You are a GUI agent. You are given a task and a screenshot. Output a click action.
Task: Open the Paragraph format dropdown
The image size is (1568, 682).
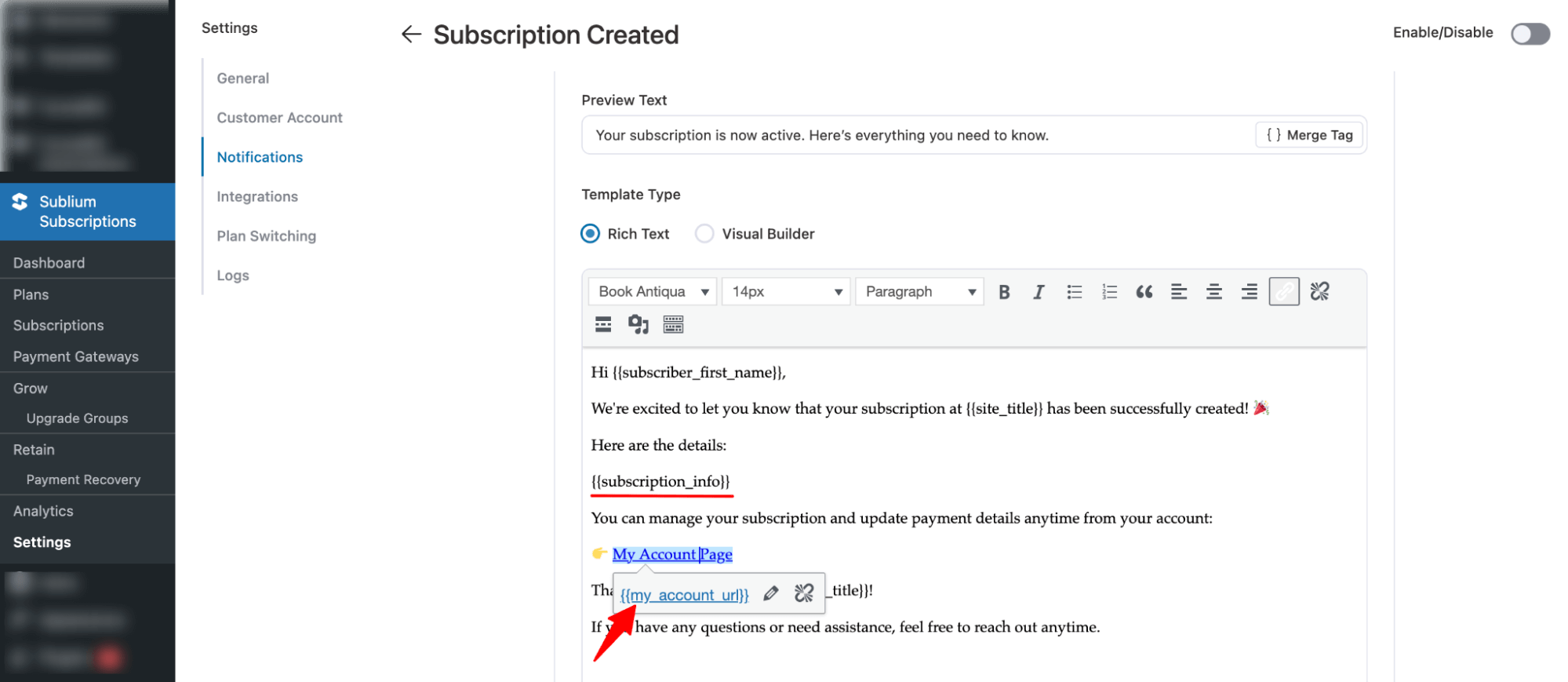pos(919,291)
